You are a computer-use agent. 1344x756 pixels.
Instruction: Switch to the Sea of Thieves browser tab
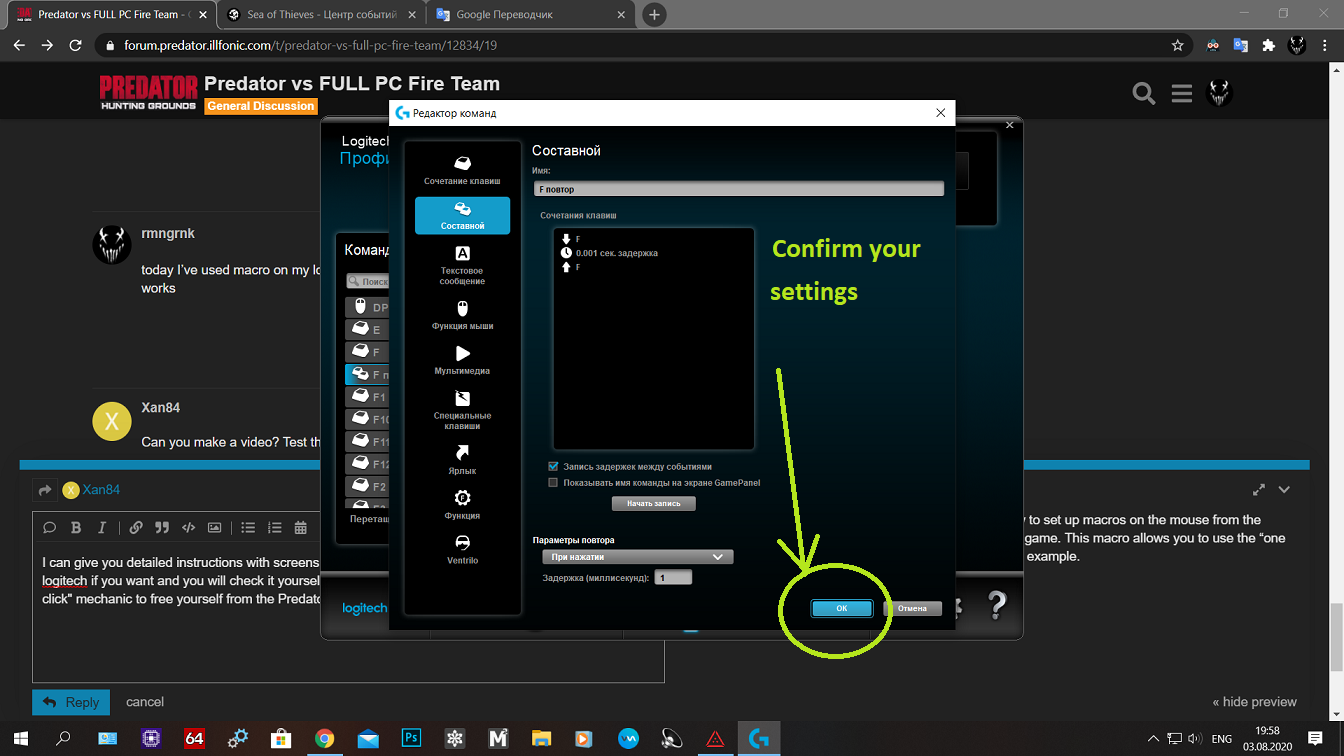322,15
